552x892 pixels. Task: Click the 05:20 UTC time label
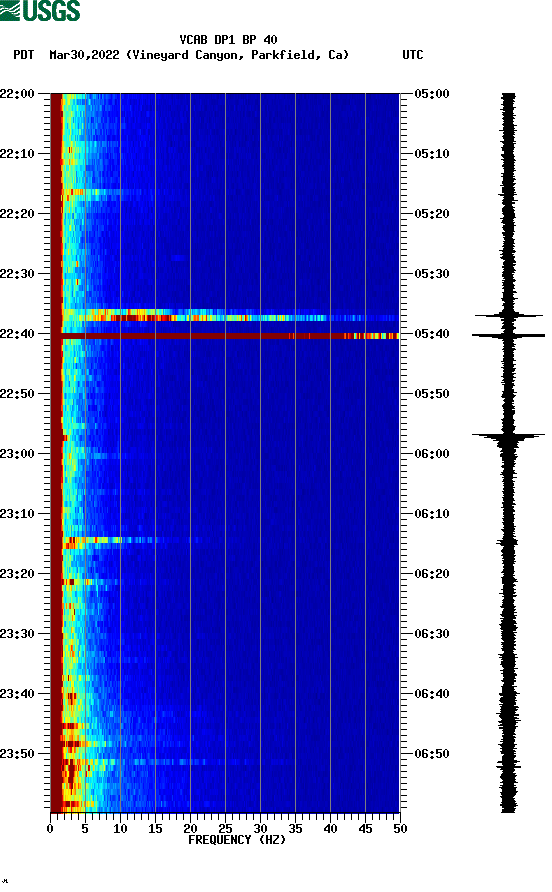(x=431, y=213)
